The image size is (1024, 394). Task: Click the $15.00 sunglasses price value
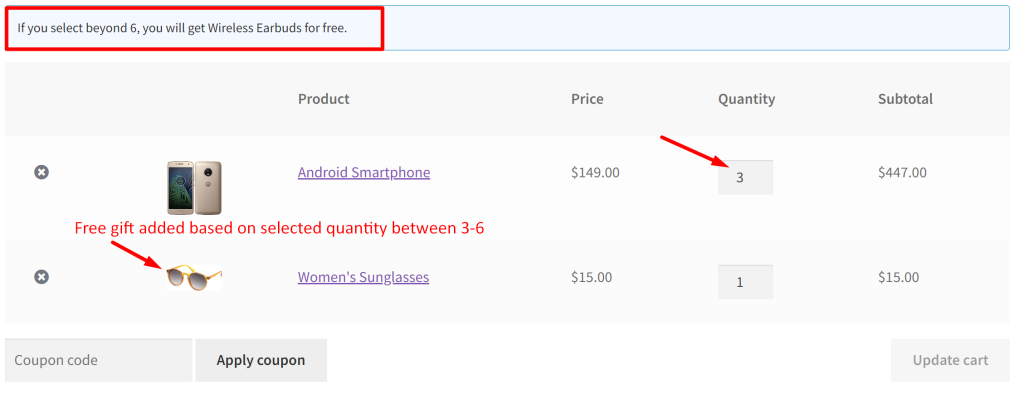[592, 277]
